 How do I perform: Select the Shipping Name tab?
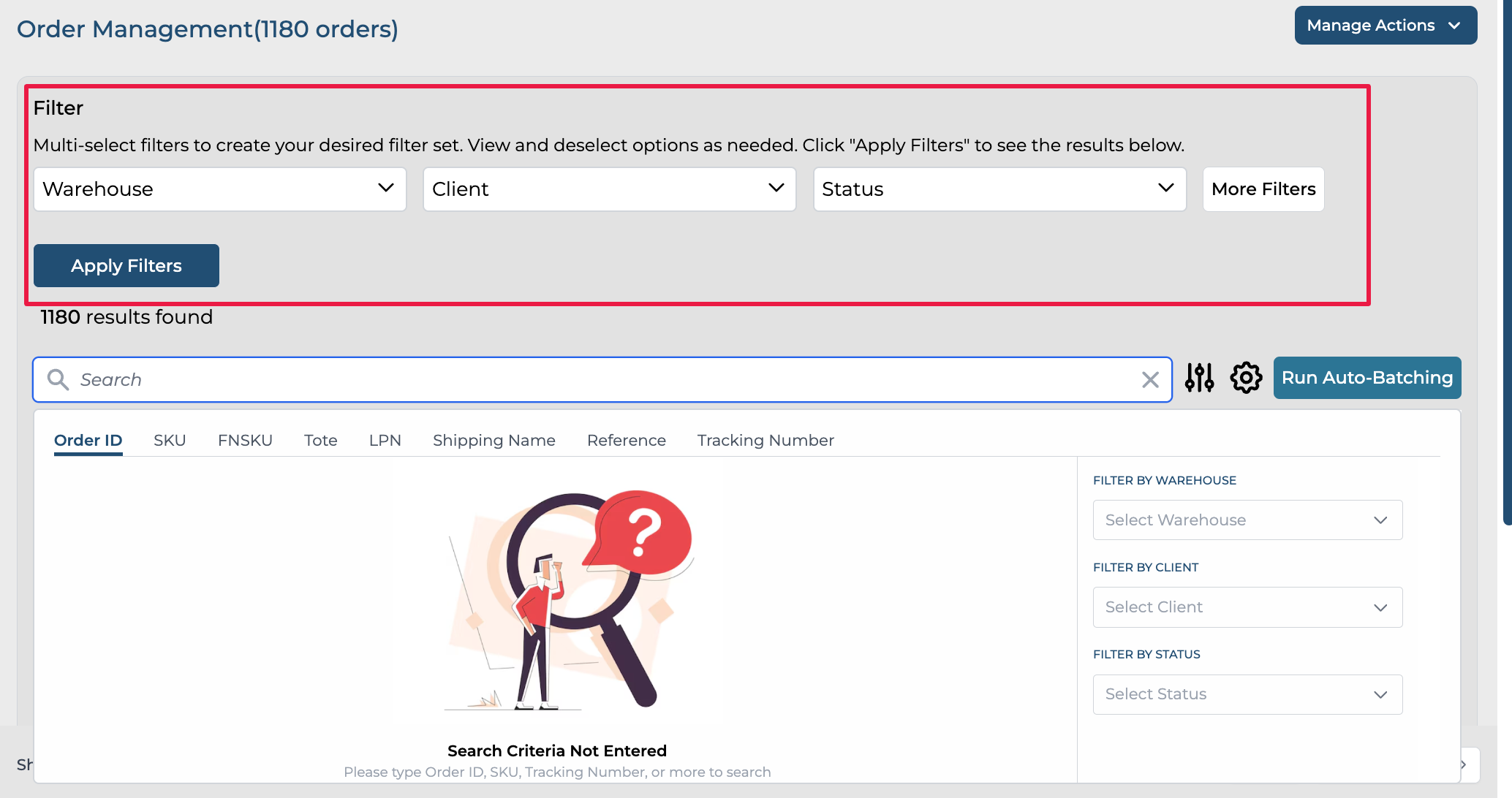[494, 440]
